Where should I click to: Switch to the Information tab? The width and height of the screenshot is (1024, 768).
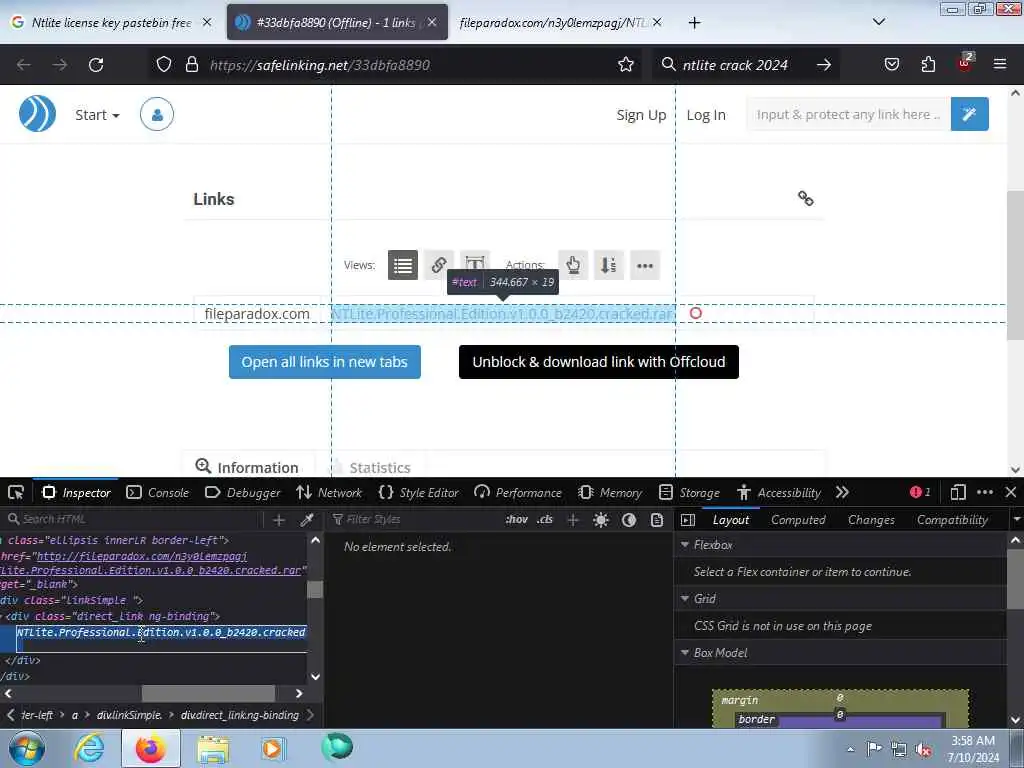248,467
